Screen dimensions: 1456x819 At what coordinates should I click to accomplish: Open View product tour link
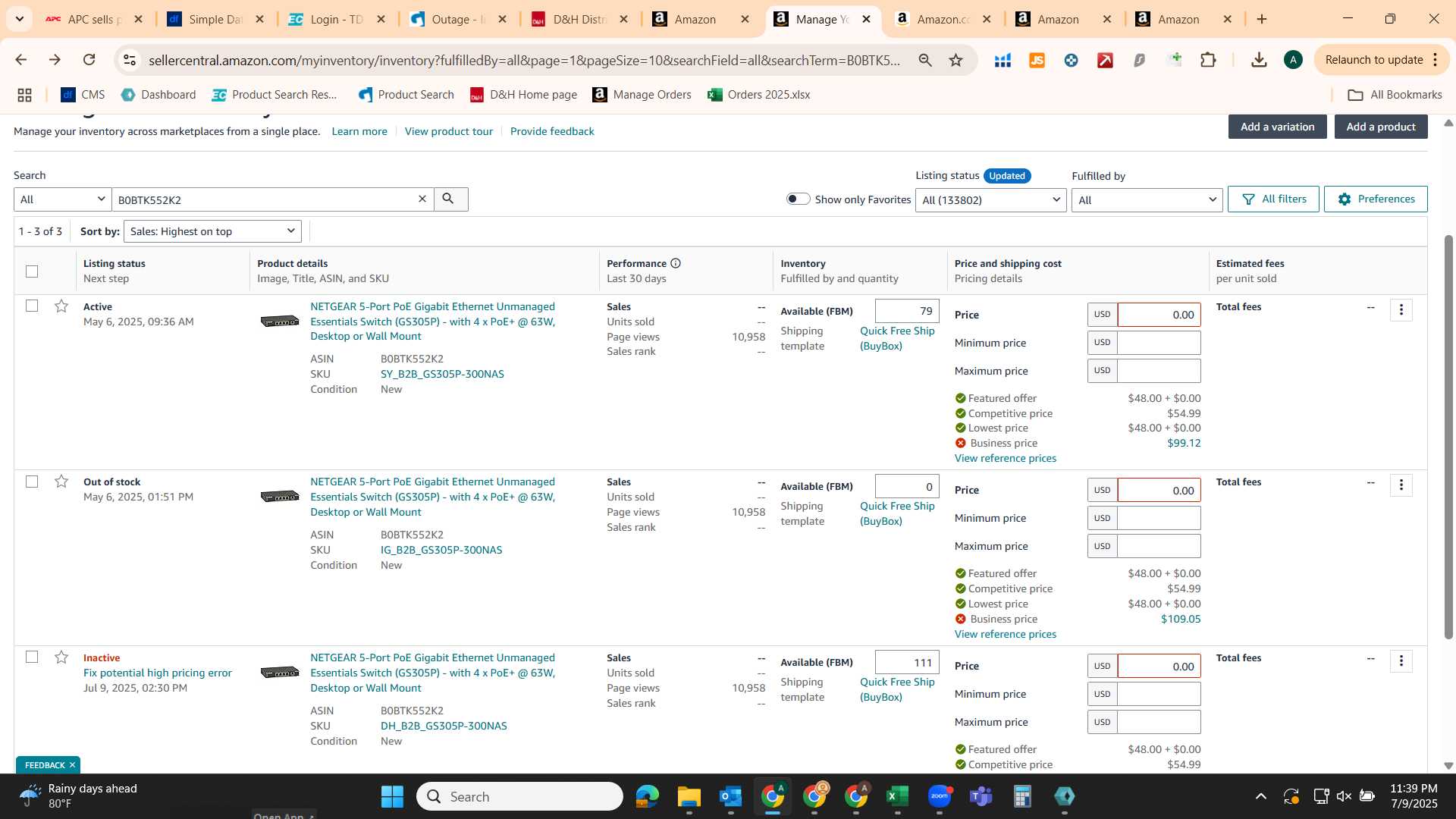pyautogui.click(x=449, y=131)
